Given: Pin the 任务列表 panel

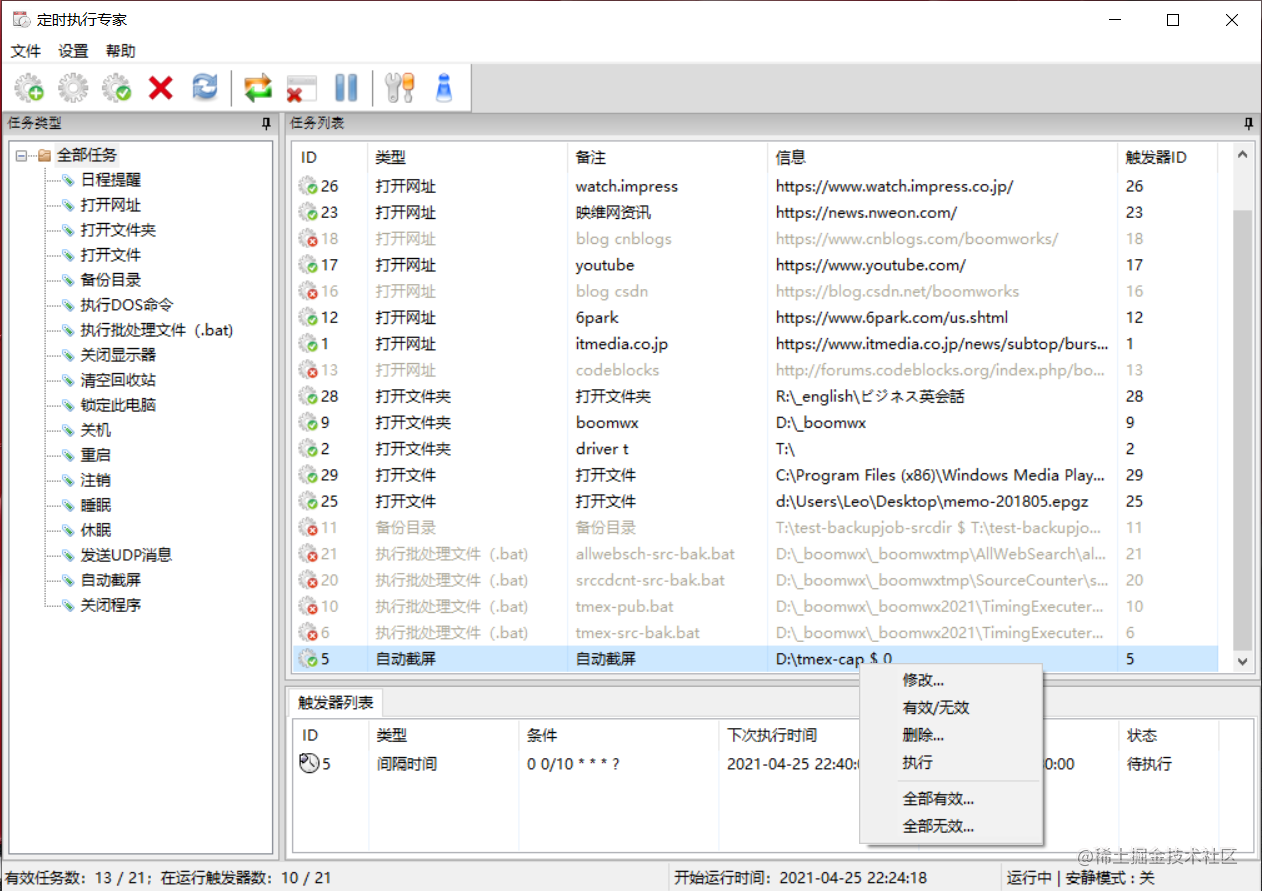Looking at the screenshot, I should [1248, 123].
